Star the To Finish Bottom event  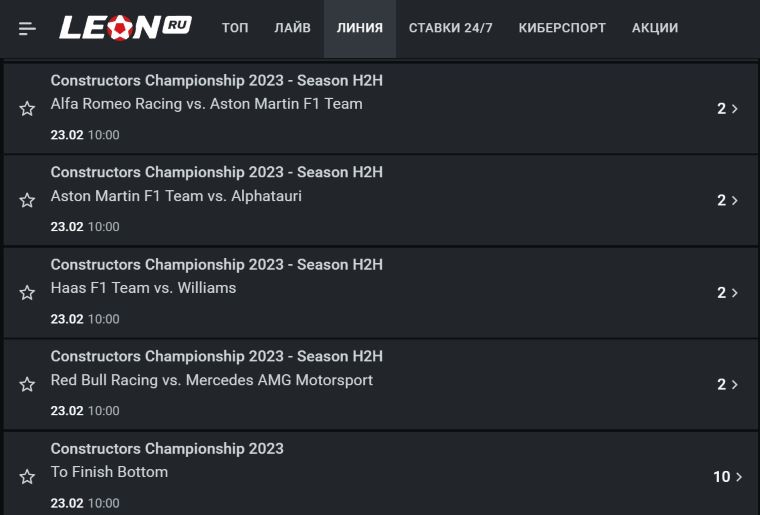pos(27,477)
